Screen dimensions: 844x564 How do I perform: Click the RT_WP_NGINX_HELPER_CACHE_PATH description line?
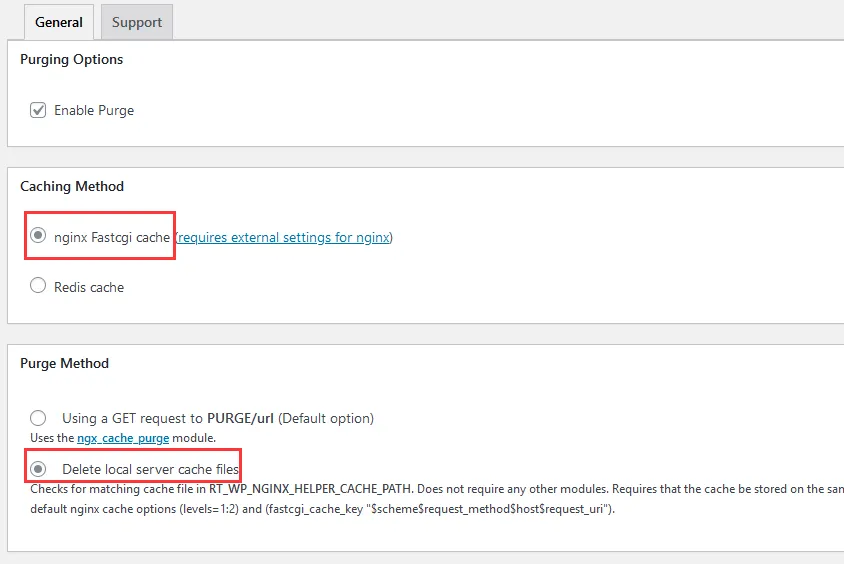tap(437, 489)
